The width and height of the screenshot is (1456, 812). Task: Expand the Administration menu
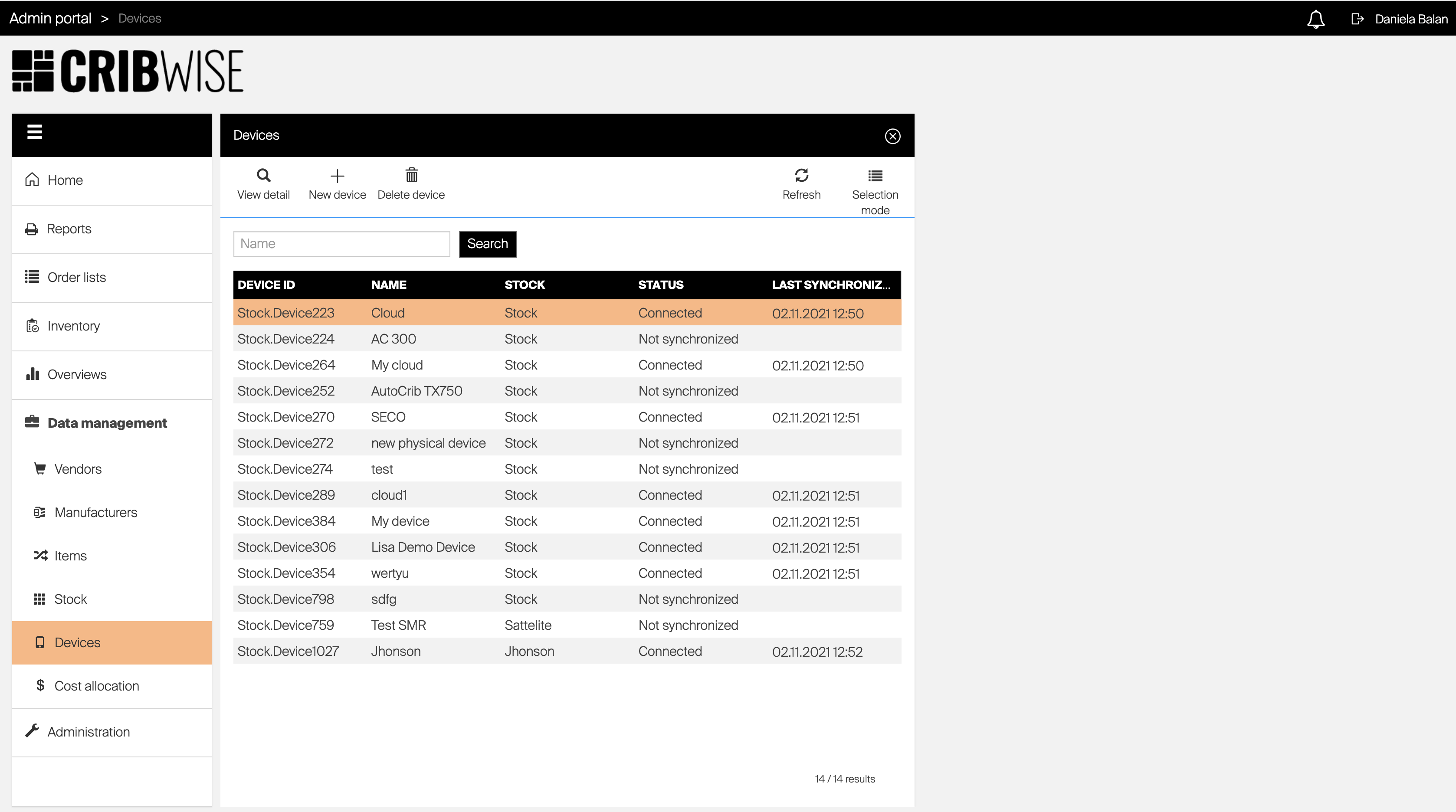point(88,732)
